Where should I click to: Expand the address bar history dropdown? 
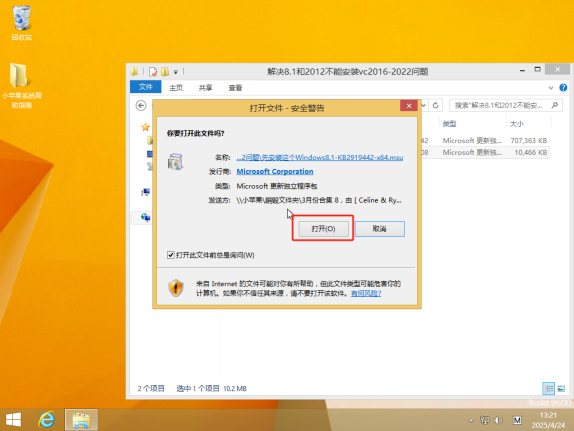click(424, 105)
